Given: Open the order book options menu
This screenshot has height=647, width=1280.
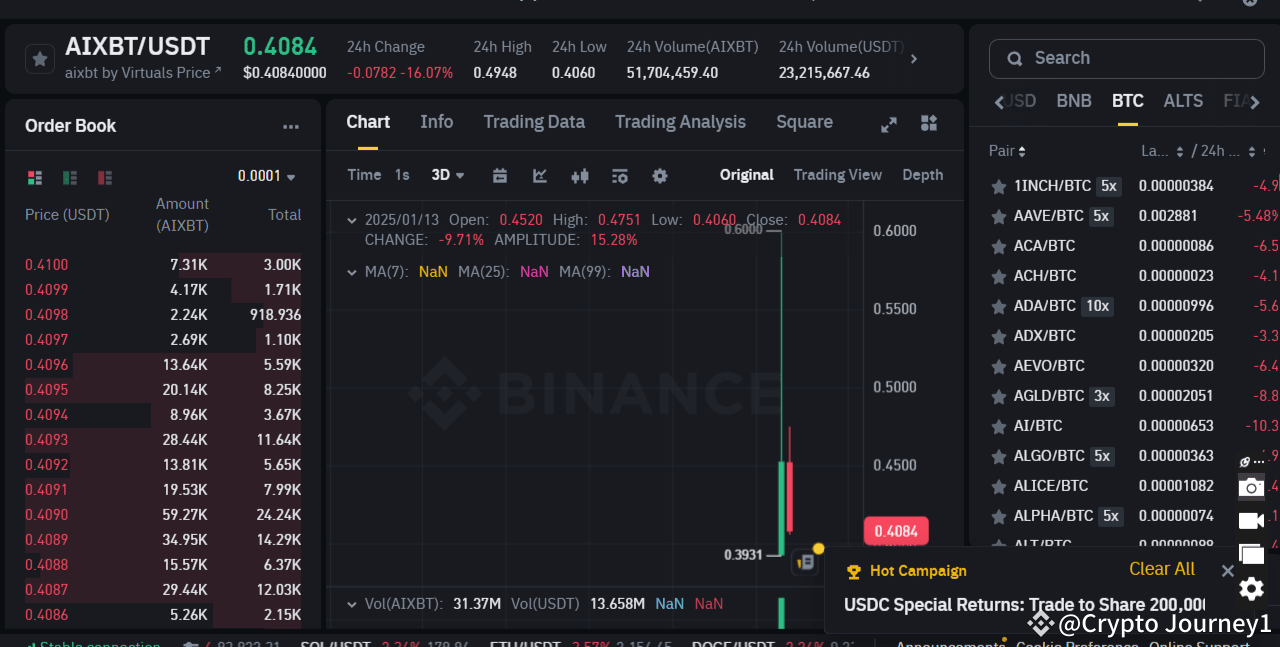Looking at the screenshot, I should [290, 125].
